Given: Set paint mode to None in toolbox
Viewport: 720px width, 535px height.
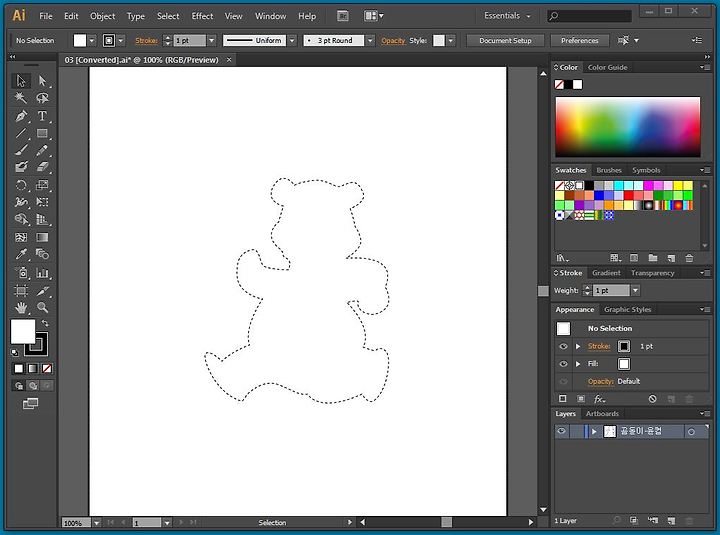Looking at the screenshot, I should (47, 368).
